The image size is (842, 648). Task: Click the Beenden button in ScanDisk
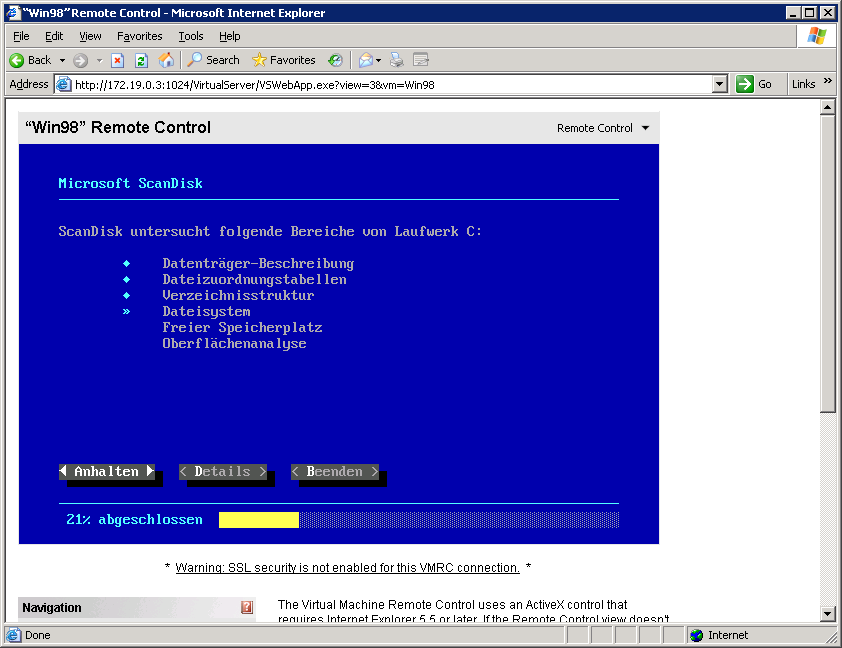335,471
